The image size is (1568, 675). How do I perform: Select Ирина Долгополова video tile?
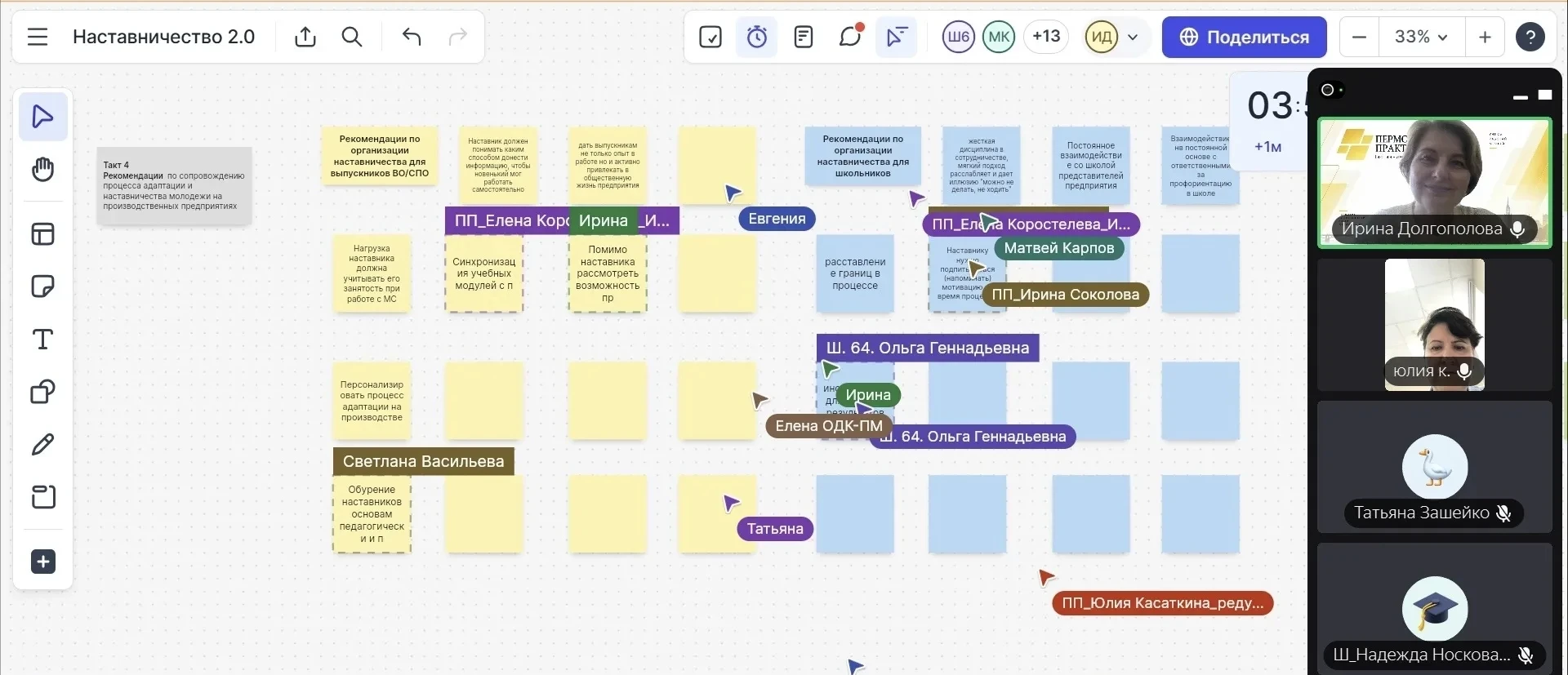tap(1435, 183)
